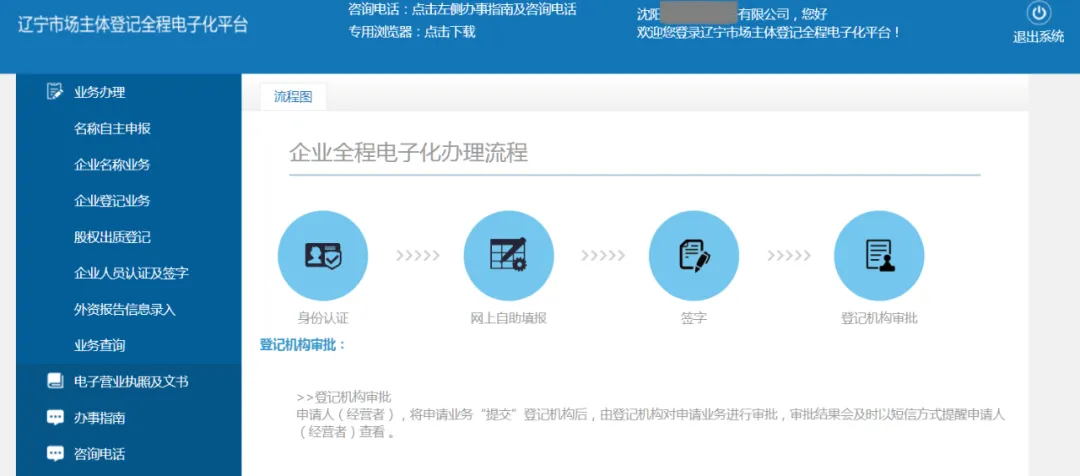
Task: Select the 网上自助填报 form circle icon
Action: click(x=508, y=256)
